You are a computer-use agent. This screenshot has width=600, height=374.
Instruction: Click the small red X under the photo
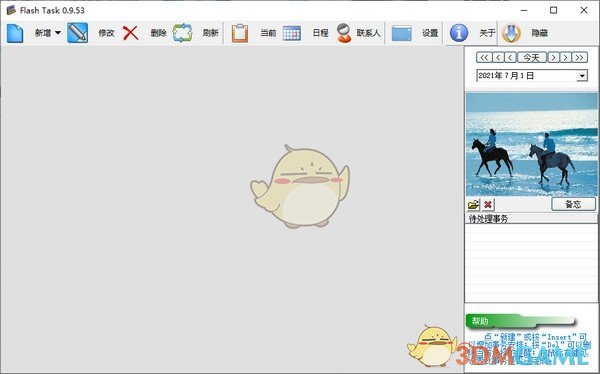coord(488,205)
